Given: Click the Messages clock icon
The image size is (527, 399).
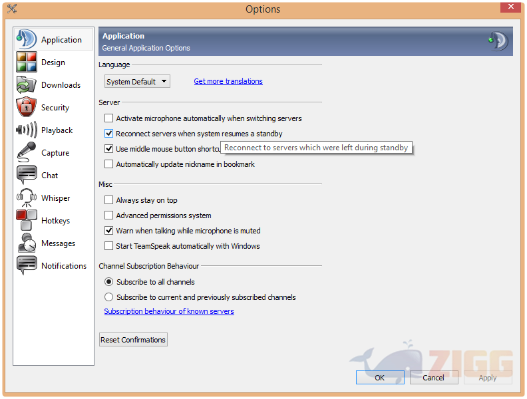Looking at the screenshot, I should click(26, 243).
